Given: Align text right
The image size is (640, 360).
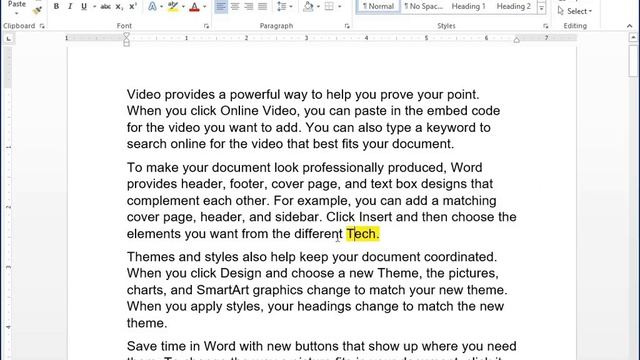Looking at the screenshot, I should (249, 6).
